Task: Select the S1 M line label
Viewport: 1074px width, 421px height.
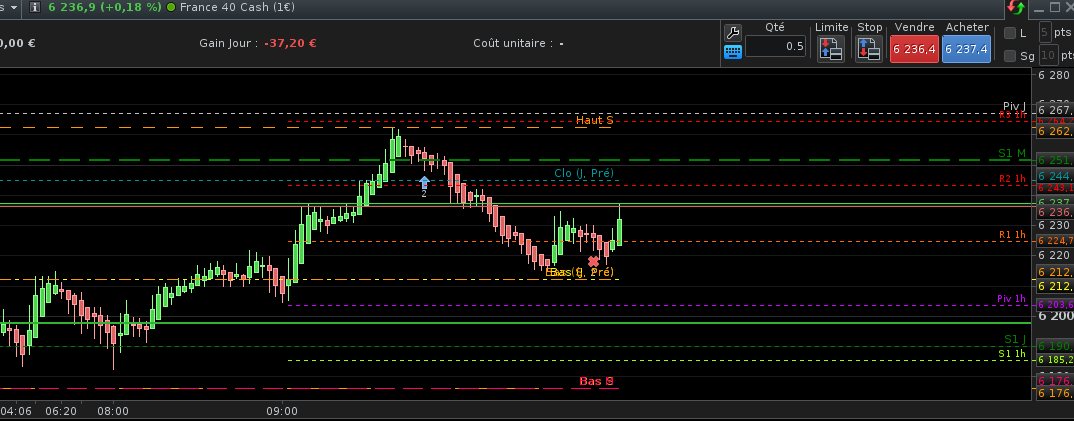Action: pyautogui.click(x=1012, y=153)
